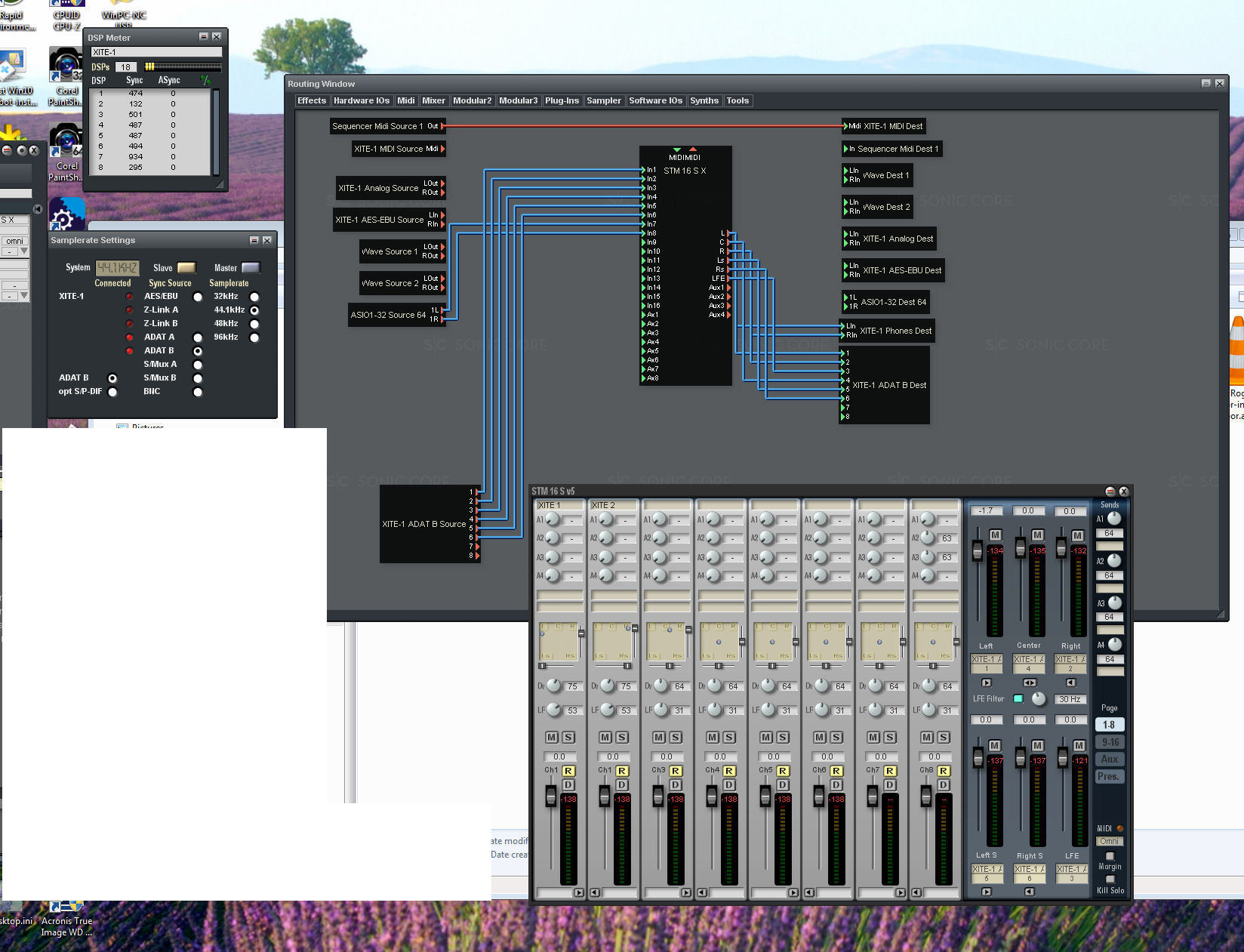Open the Modular3 menu
Image resolution: width=1244 pixels, height=952 pixels.
click(519, 100)
